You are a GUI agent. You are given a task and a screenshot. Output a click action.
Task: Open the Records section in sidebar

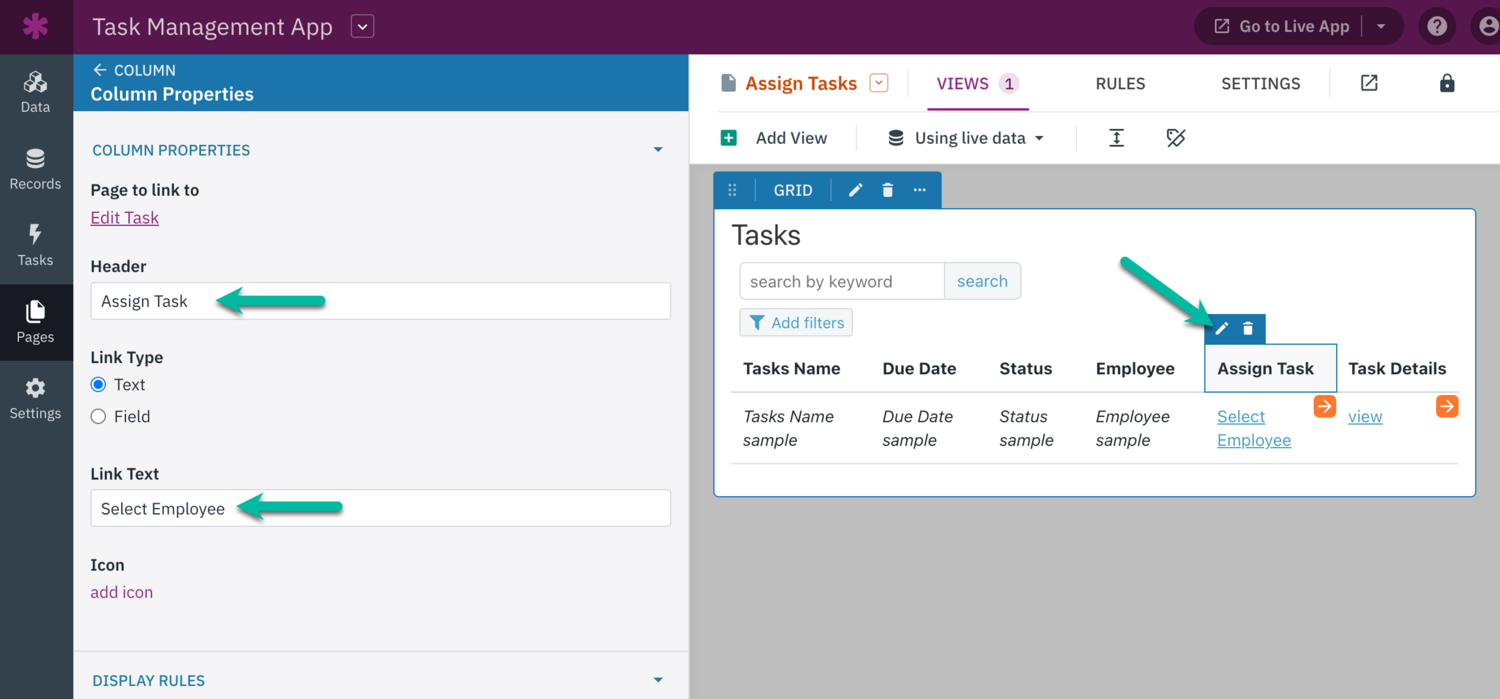click(35, 169)
